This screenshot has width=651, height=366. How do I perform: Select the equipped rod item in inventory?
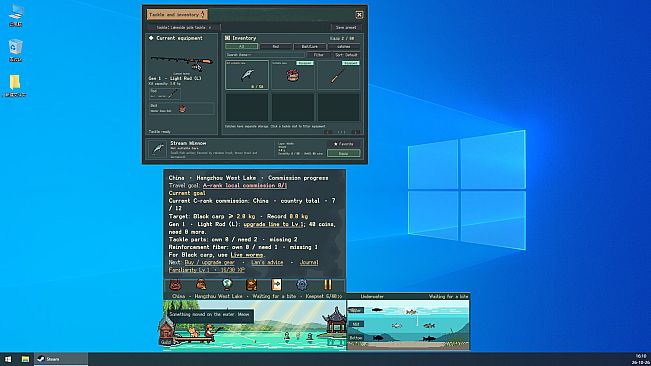[x=338, y=75]
